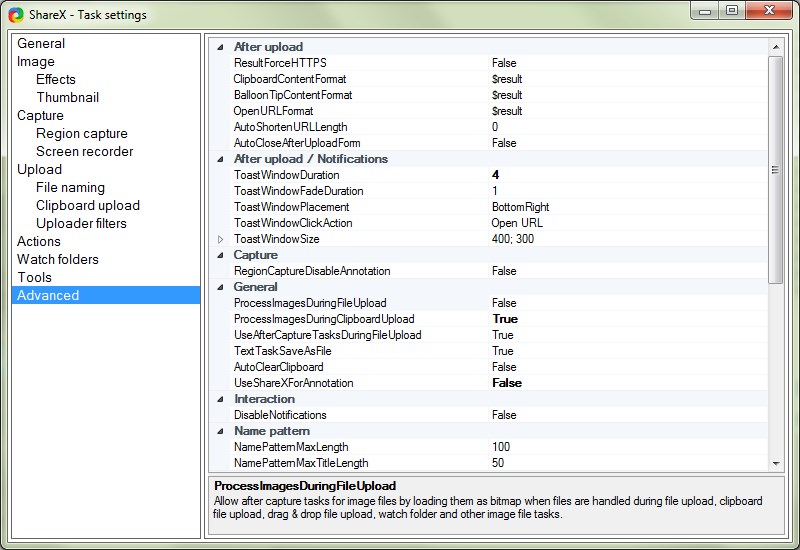Image resolution: width=800 pixels, height=550 pixels.
Task: Edit the NamePatternMaxLength value 100
Action: (x=628, y=447)
